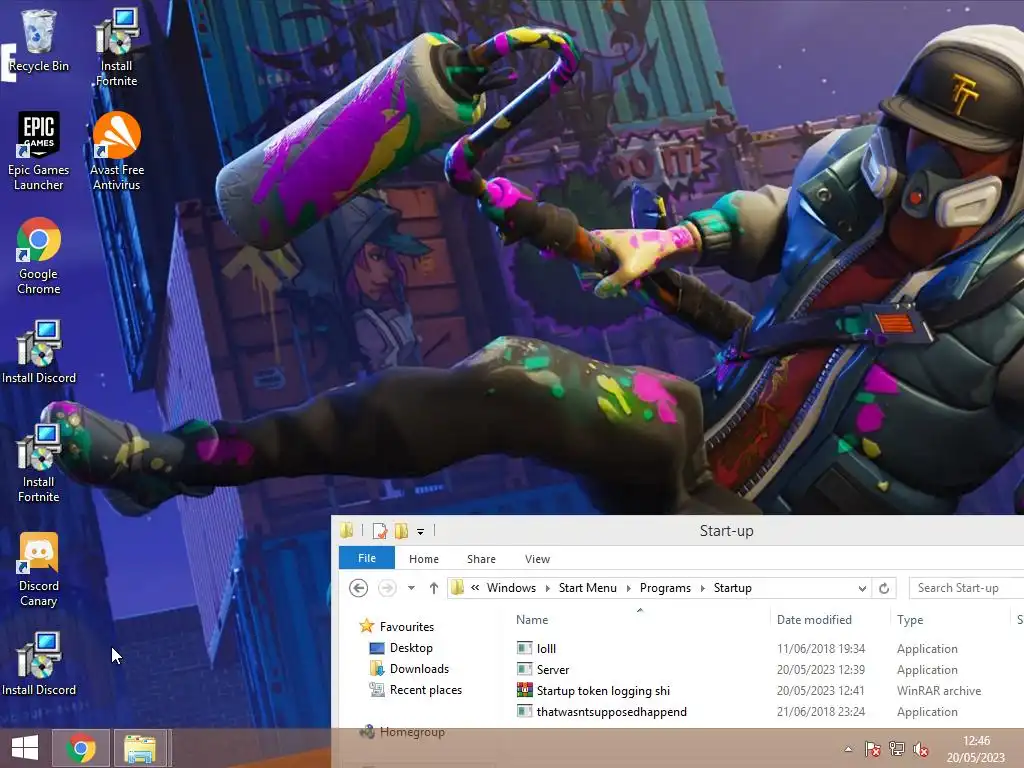Go up one folder level

click(x=434, y=588)
